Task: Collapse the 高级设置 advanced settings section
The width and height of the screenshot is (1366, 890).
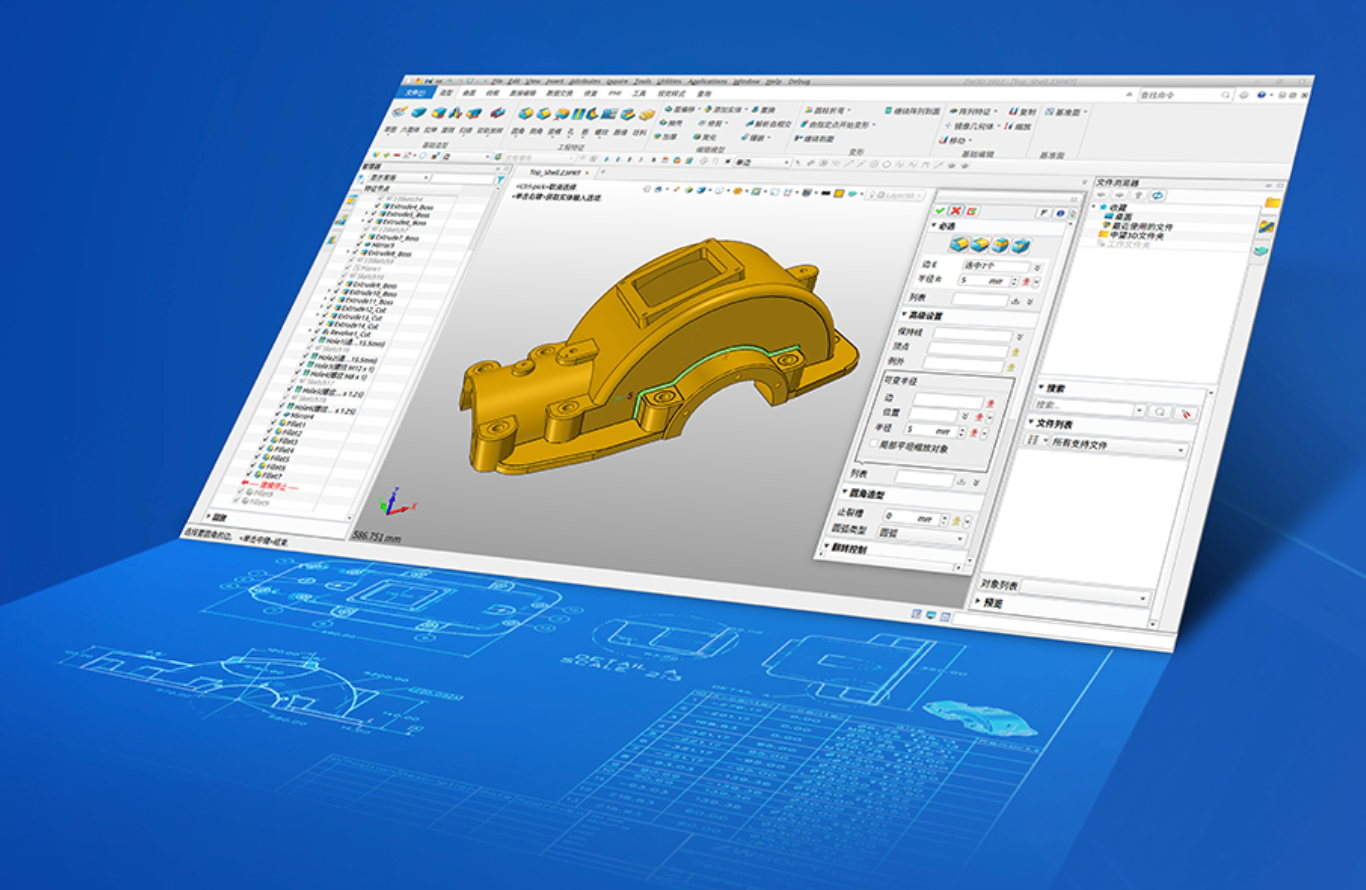Action: [x=907, y=316]
